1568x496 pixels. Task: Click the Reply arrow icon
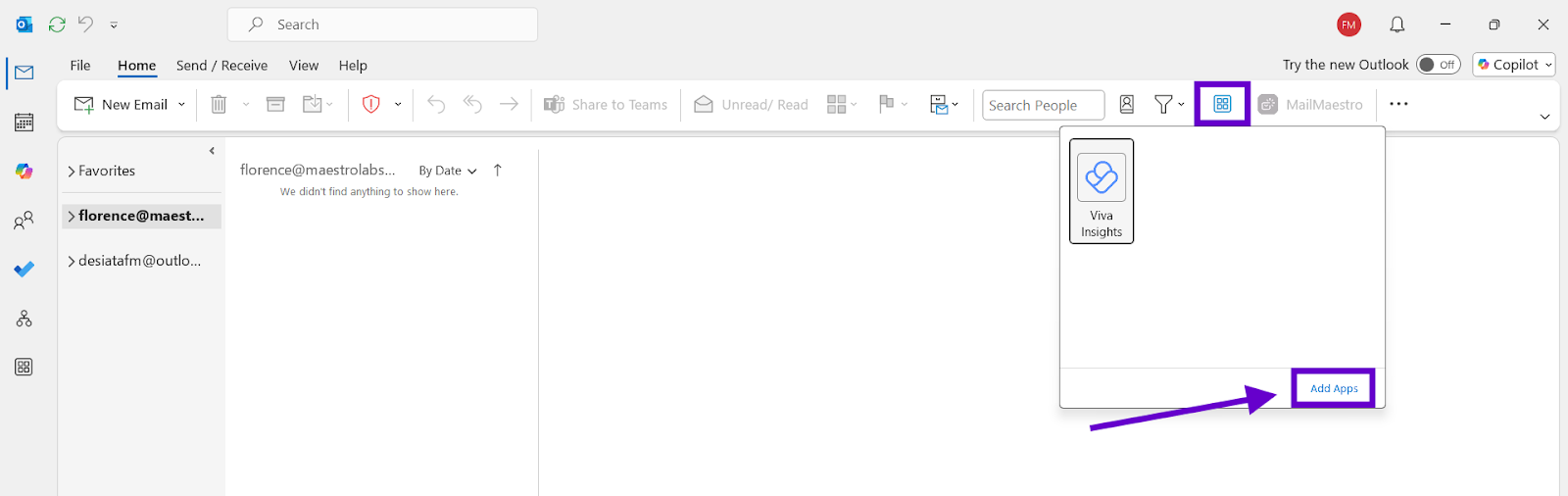click(x=436, y=104)
